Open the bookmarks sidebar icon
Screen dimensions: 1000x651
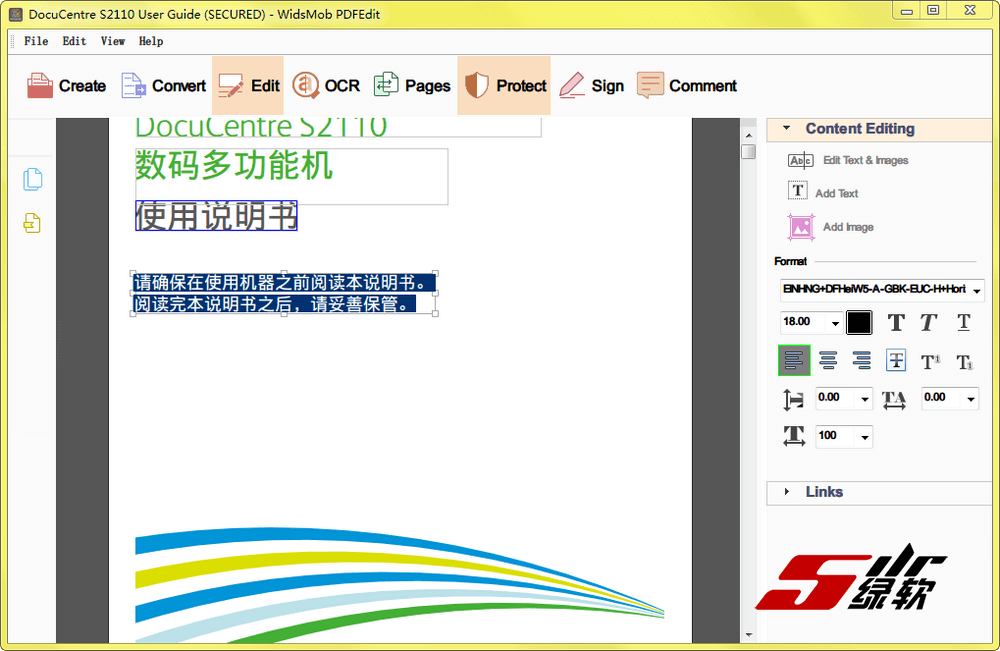tap(33, 224)
